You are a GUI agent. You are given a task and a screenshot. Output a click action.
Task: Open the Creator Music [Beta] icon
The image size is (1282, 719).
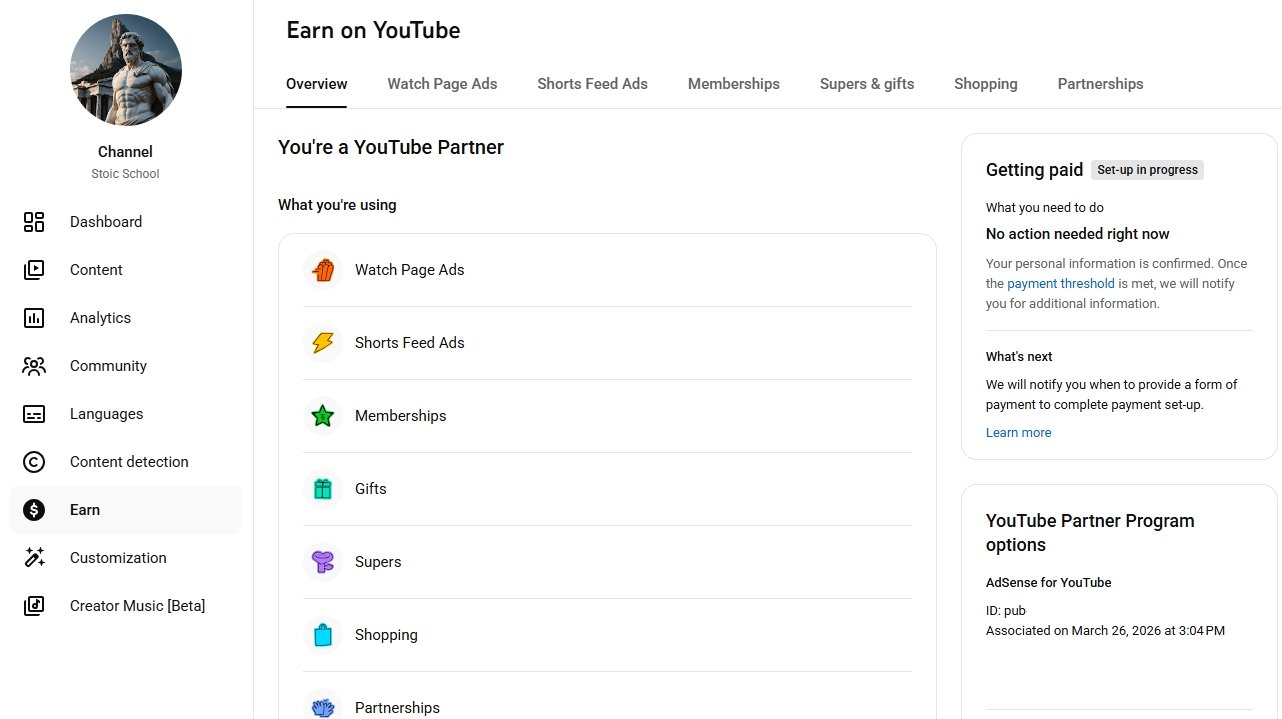[x=34, y=606]
